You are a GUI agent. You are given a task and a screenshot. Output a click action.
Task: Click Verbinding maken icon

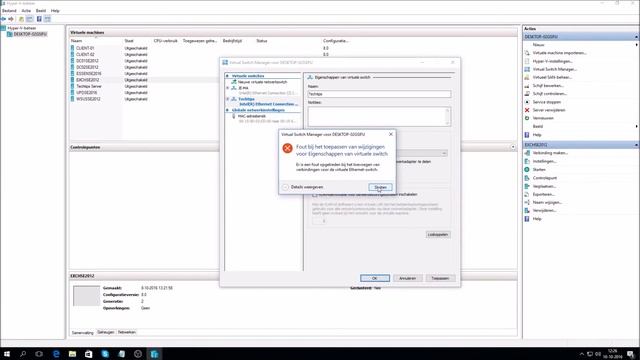pos(527,153)
